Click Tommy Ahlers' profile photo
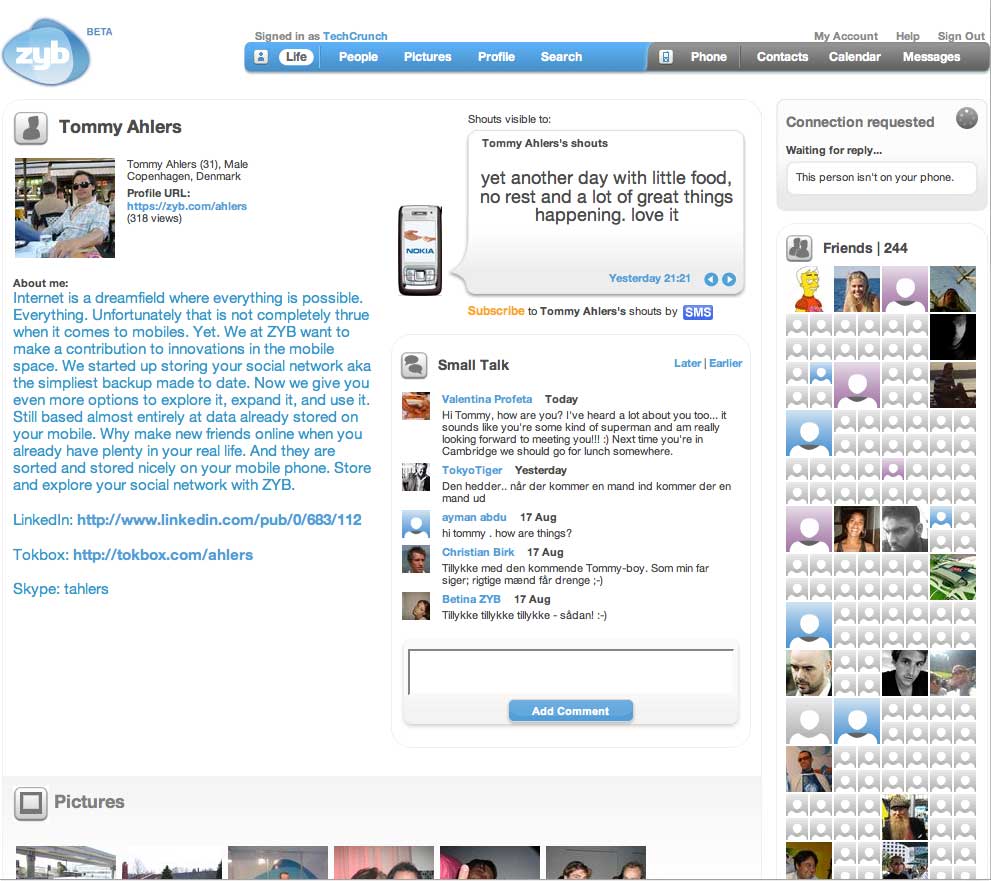Viewport: 991px width, 881px height. click(x=65, y=208)
